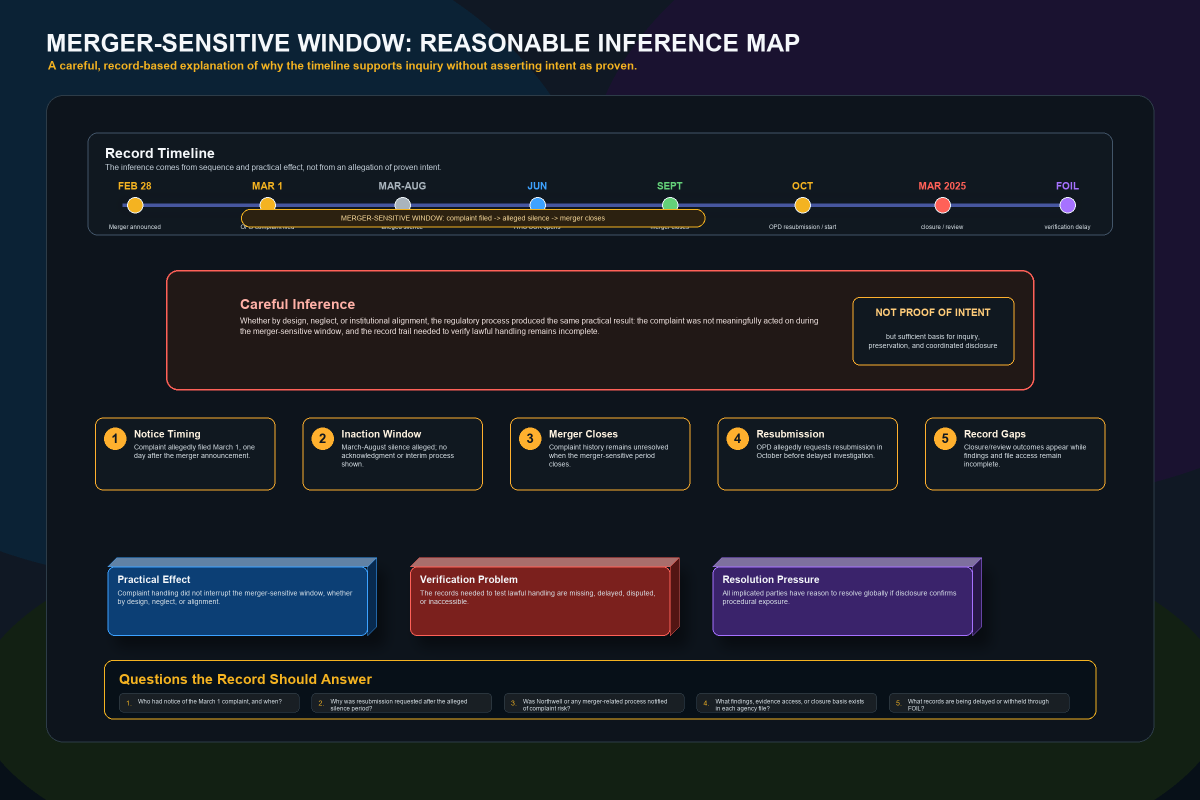Click the FEB 28 timeline dot
Image resolution: width=1200 pixels, height=800 pixels.
tap(135, 205)
